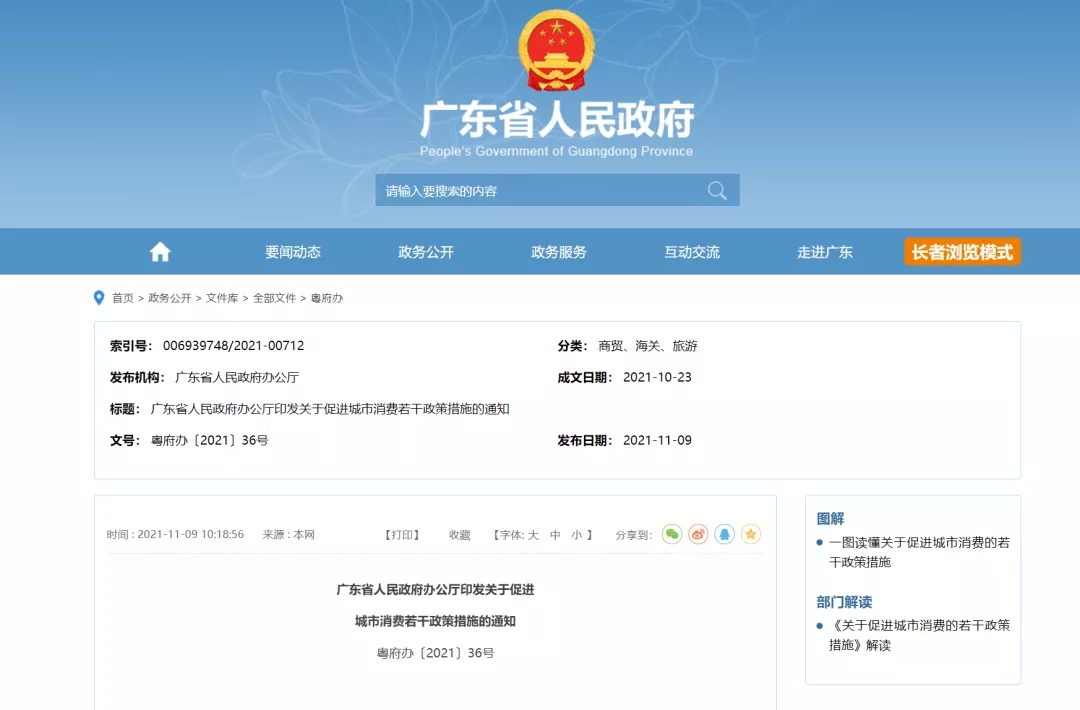Set font size to medium (中)
This screenshot has width=1080, height=710.
[555, 535]
